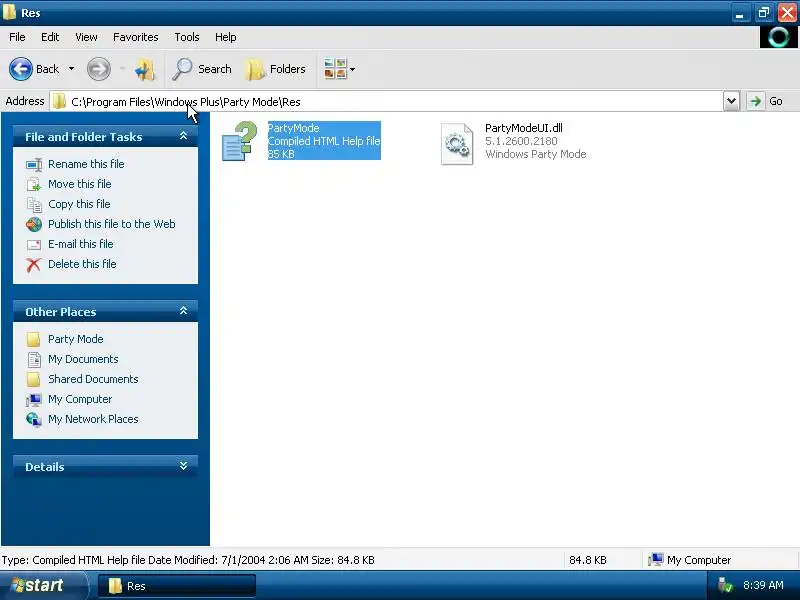The image size is (800, 600).
Task: Click the envelope e-mail task icon
Action: pyautogui.click(x=34, y=244)
